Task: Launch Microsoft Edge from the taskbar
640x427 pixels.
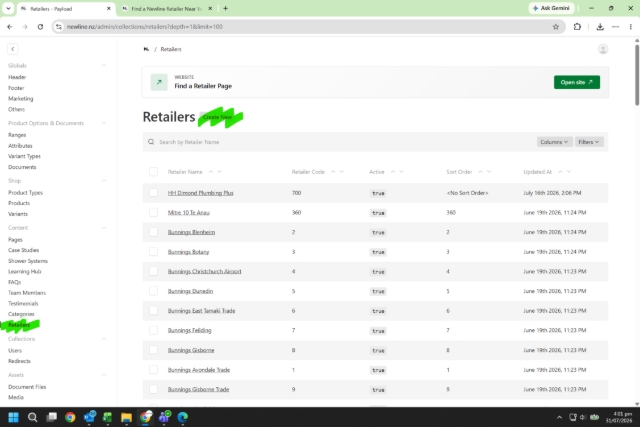Action: click(182, 417)
